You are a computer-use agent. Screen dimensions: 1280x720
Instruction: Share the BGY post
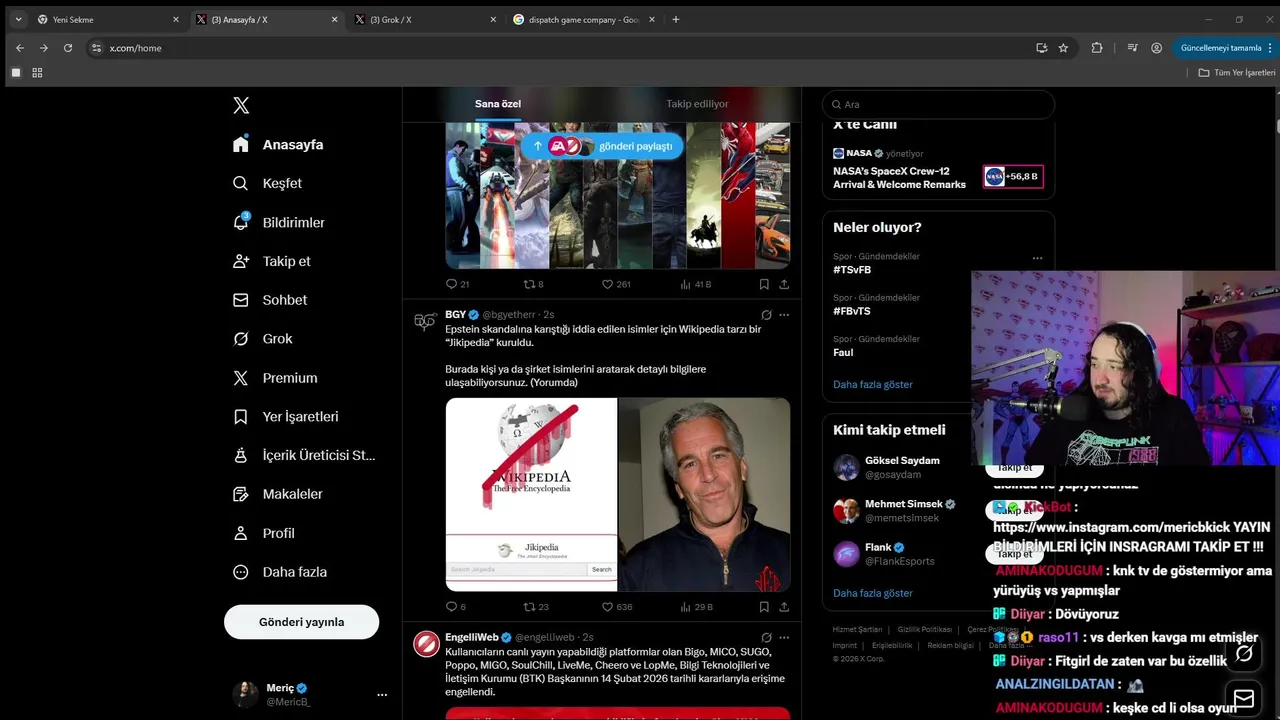click(784, 606)
